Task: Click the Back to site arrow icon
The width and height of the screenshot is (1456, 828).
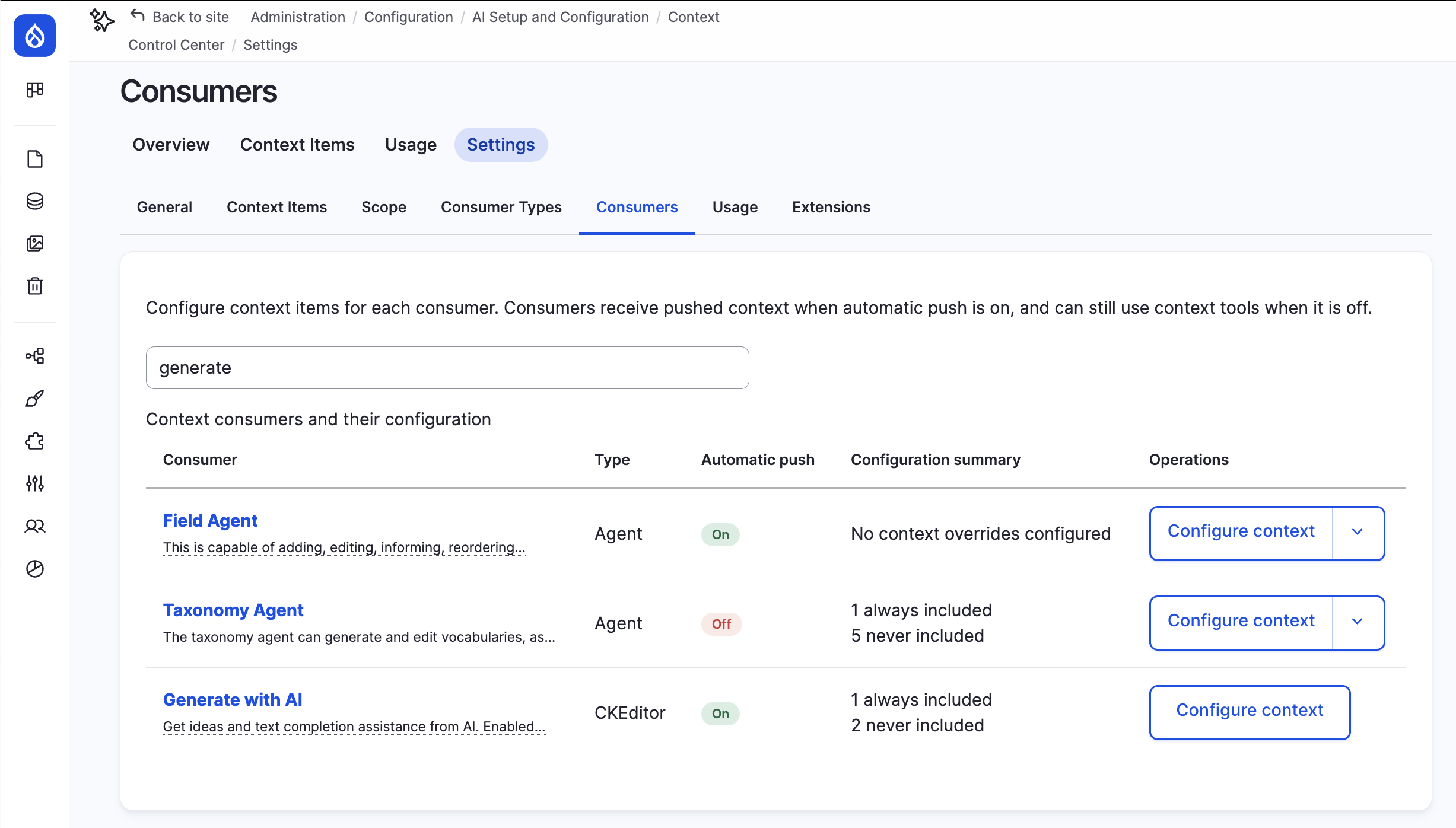Action: pyautogui.click(x=138, y=15)
